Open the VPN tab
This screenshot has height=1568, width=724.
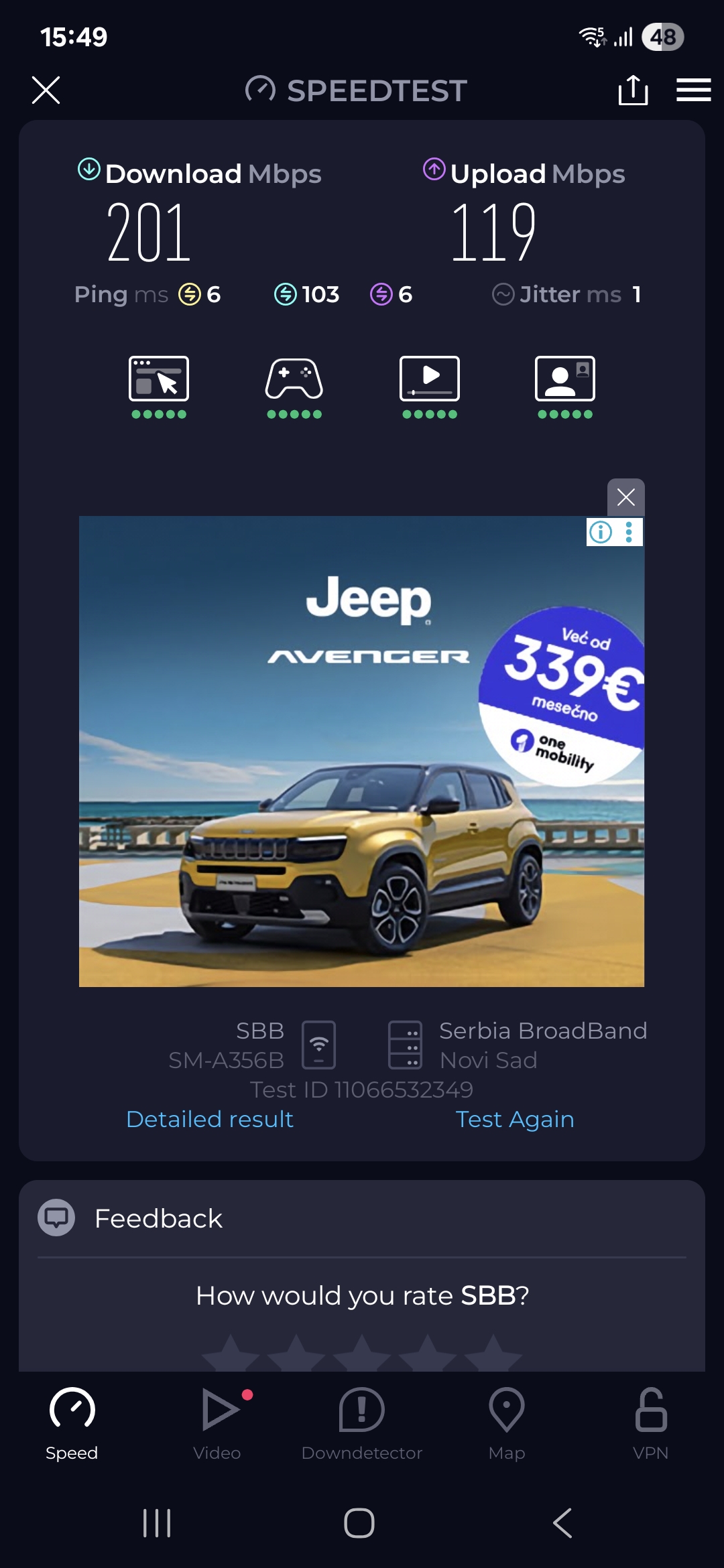[x=651, y=1424]
